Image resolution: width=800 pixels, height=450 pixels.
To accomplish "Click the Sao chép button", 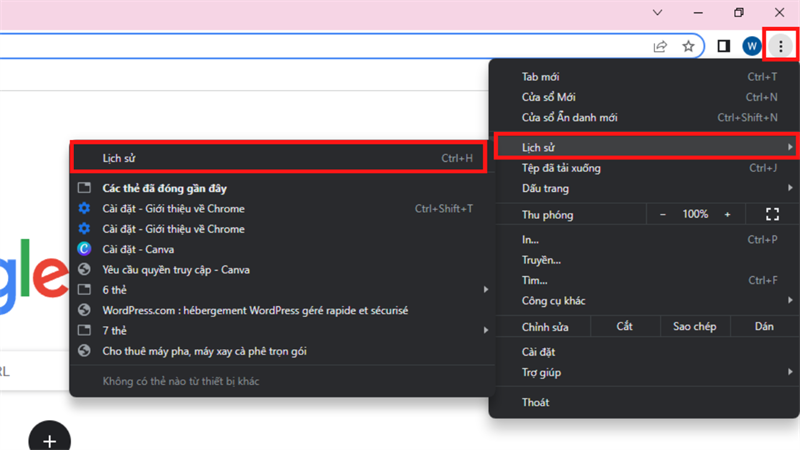I will tap(694, 327).
